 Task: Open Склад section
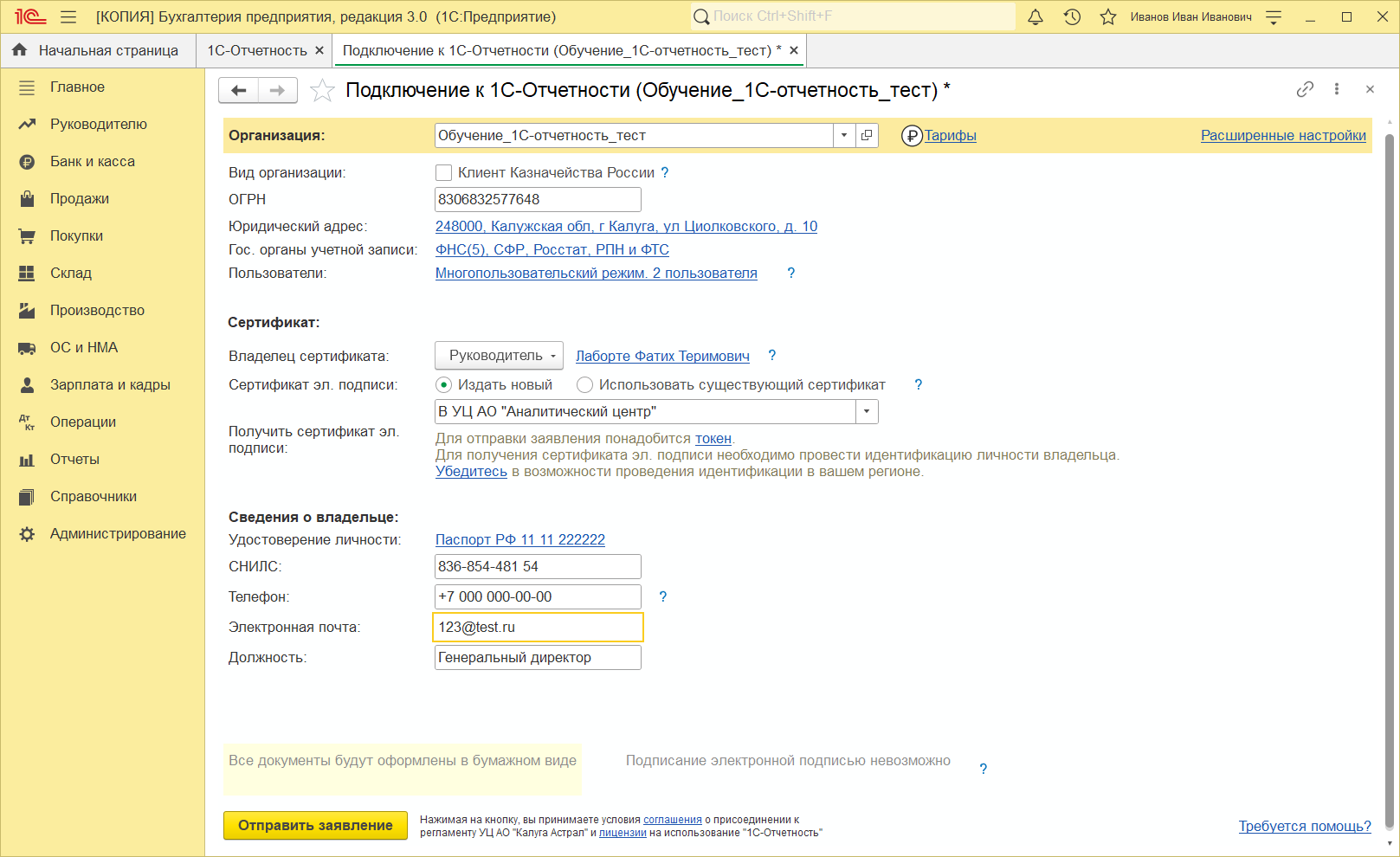tap(102, 273)
